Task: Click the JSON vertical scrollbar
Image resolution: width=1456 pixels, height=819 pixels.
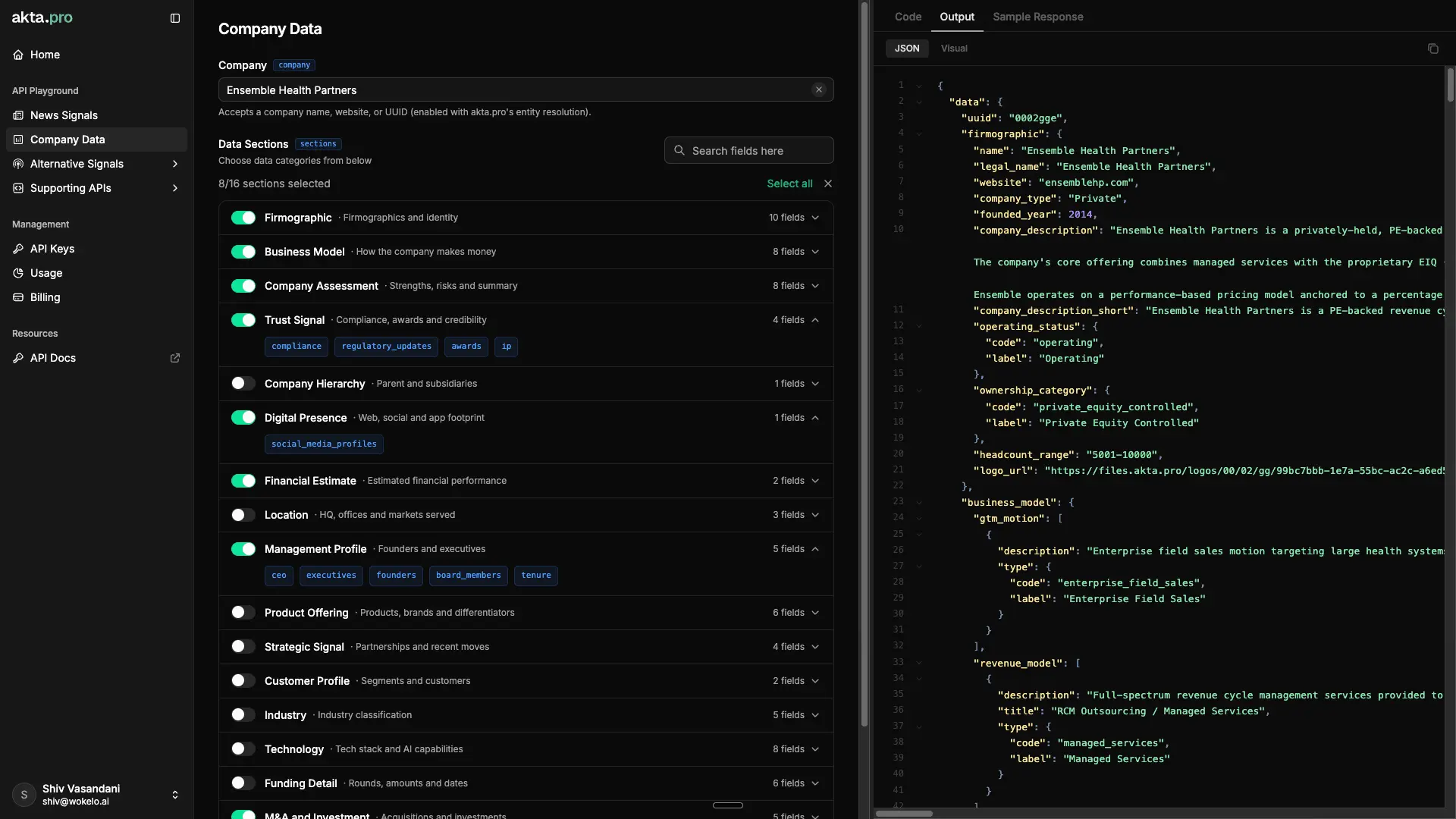Action: 1450,86
